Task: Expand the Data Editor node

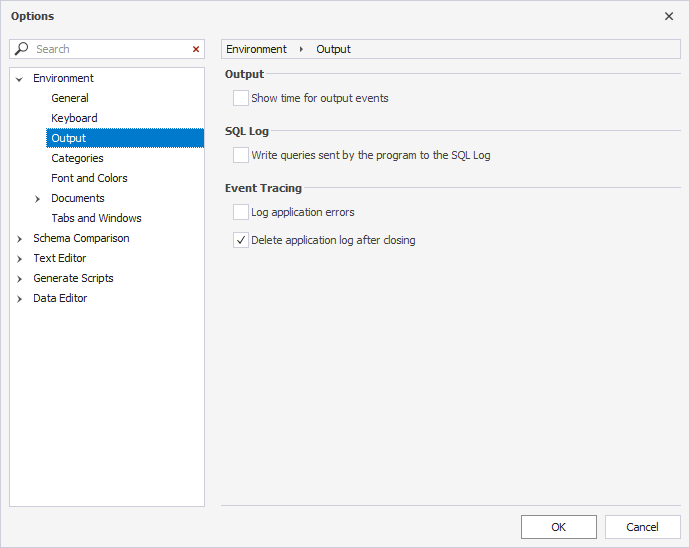Action: (19, 299)
